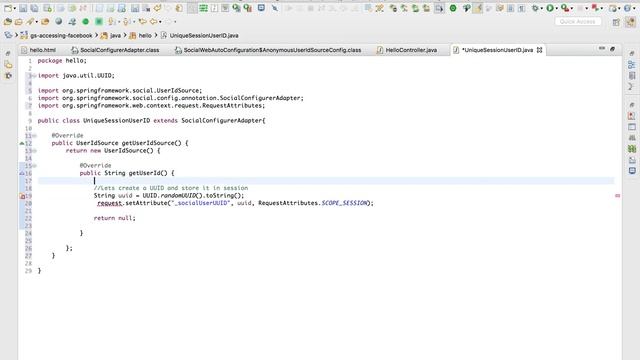
Task: Go to Next Annotation icon
Action: 111,22
